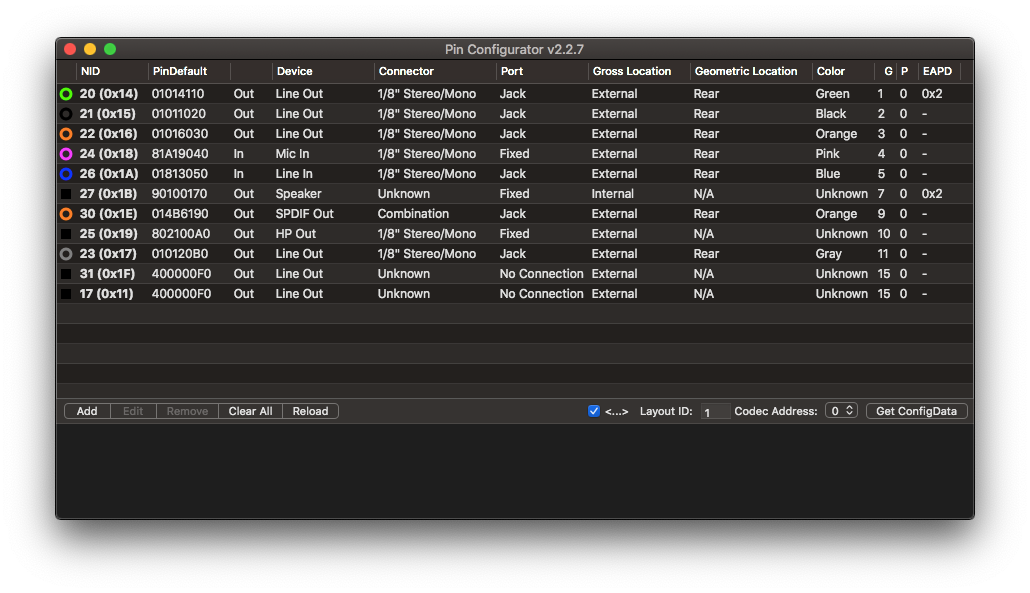
Task: Click the black square icon for Speaker row
Action: click(x=66, y=194)
